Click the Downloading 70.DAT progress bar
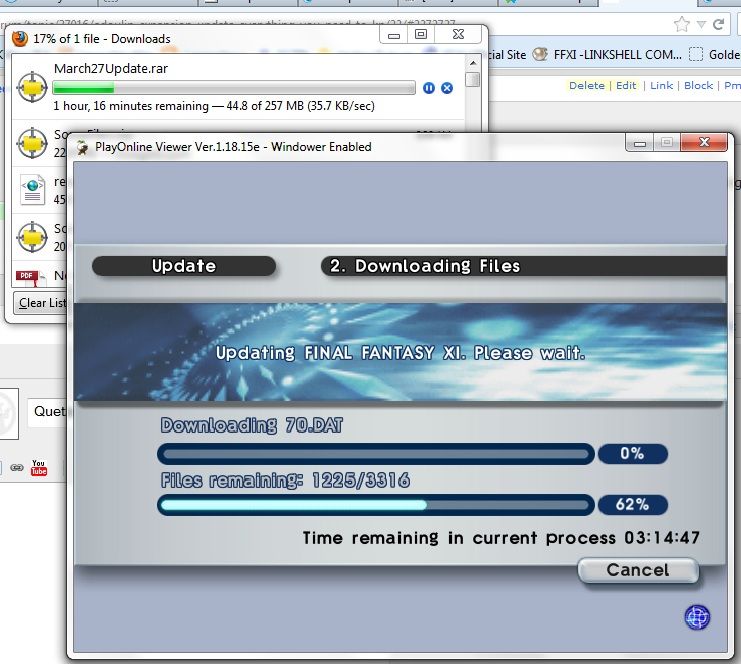This screenshot has height=664, width=741. pos(375,453)
